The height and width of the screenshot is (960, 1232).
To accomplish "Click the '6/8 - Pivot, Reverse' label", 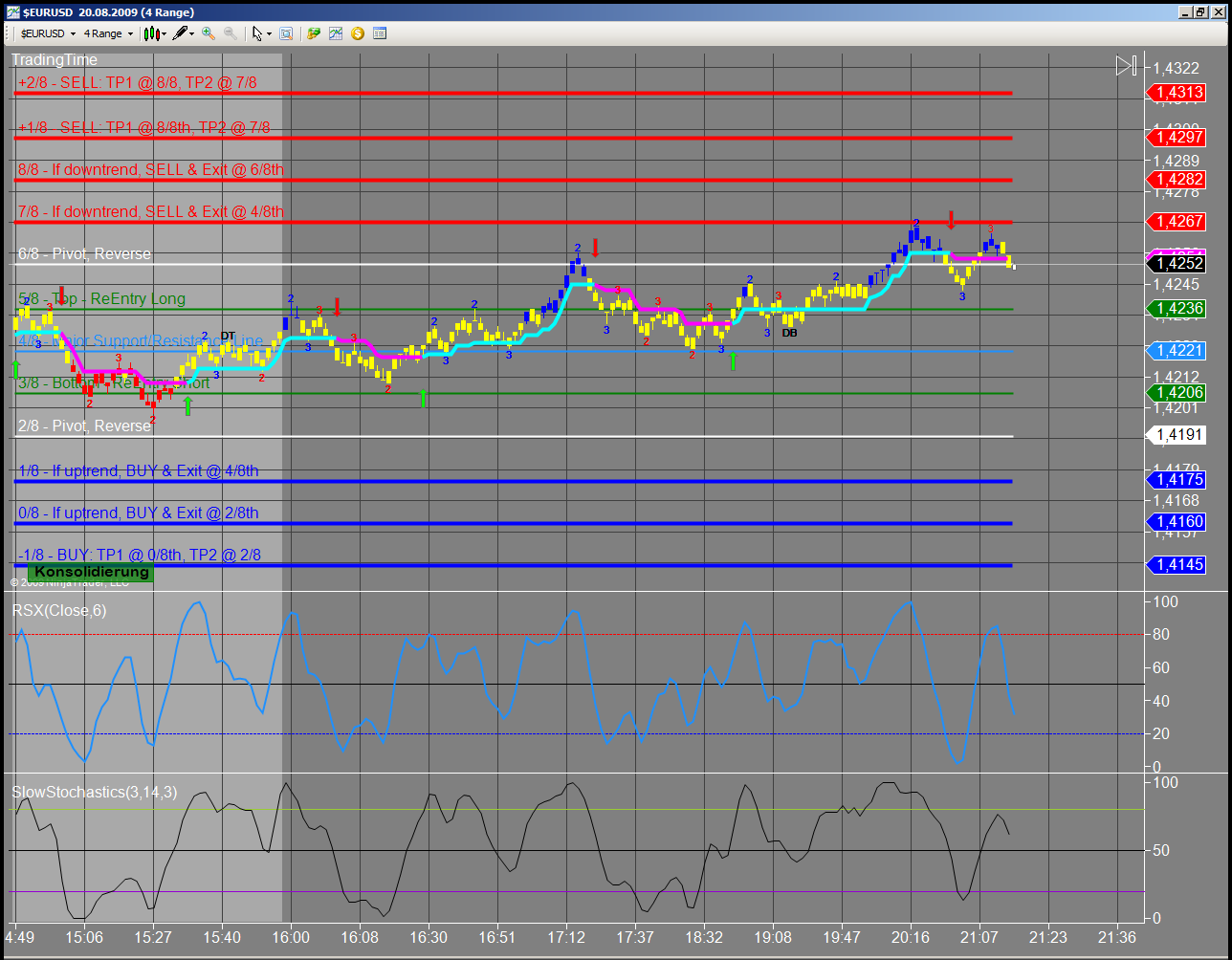I will pos(84,253).
